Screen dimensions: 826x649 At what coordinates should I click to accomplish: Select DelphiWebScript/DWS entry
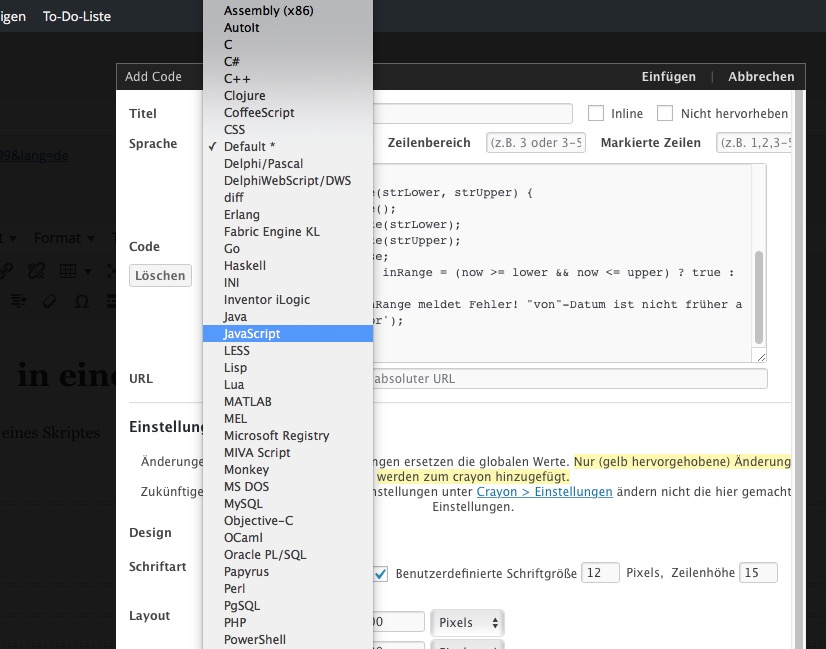(x=288, y=180)
